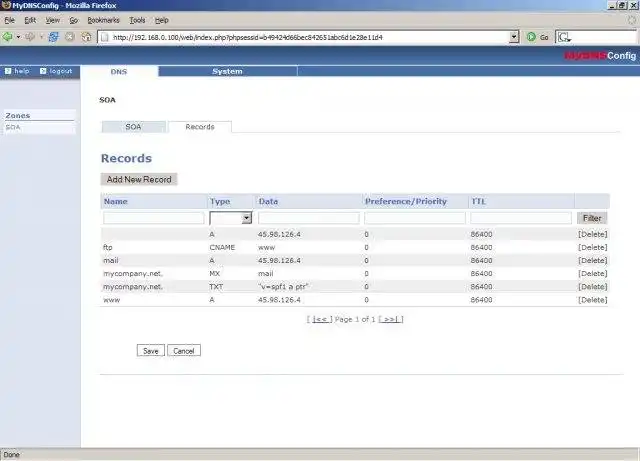Click the "v=spf1 a ptr" data cell

click(283, 287)
